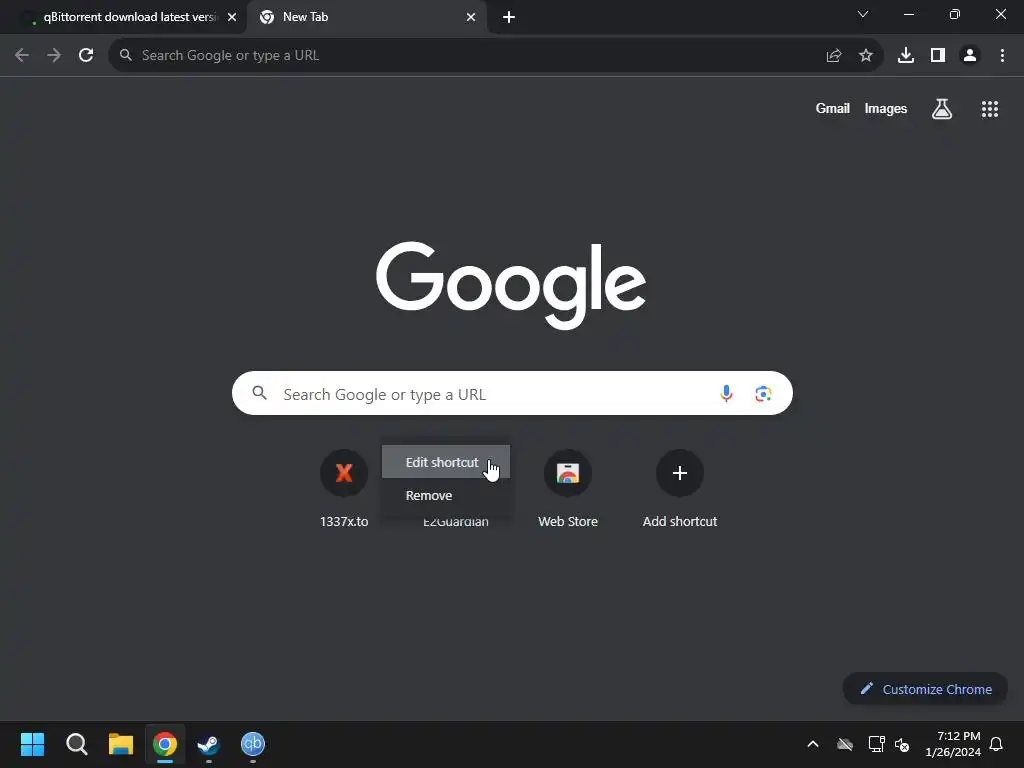Start voice search with the microphone
The height and width of the screenshot is (768, 1024).
coord(726,393)
